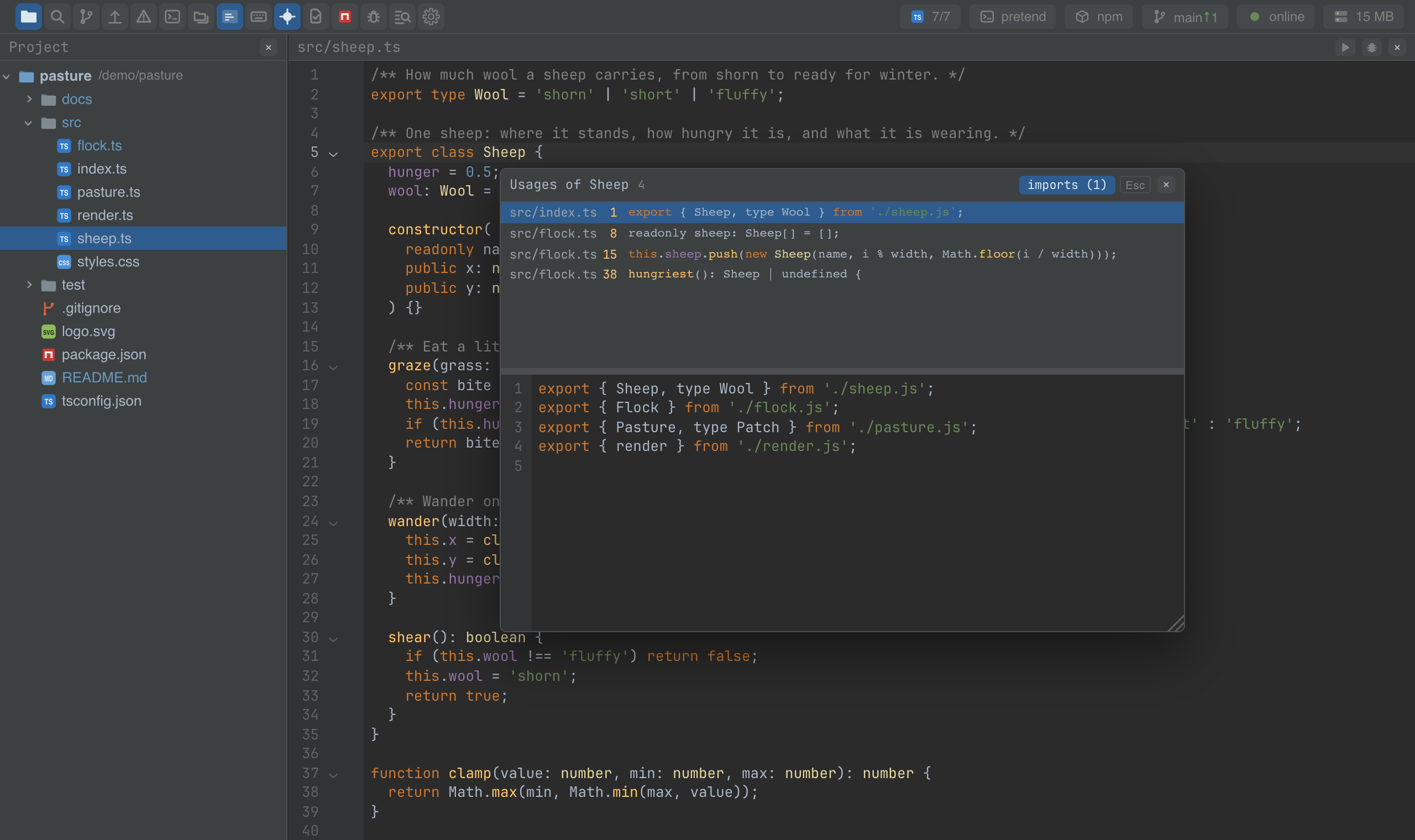
Task: Click the keyboard icon in toolbar
Action: click(259, 17)
